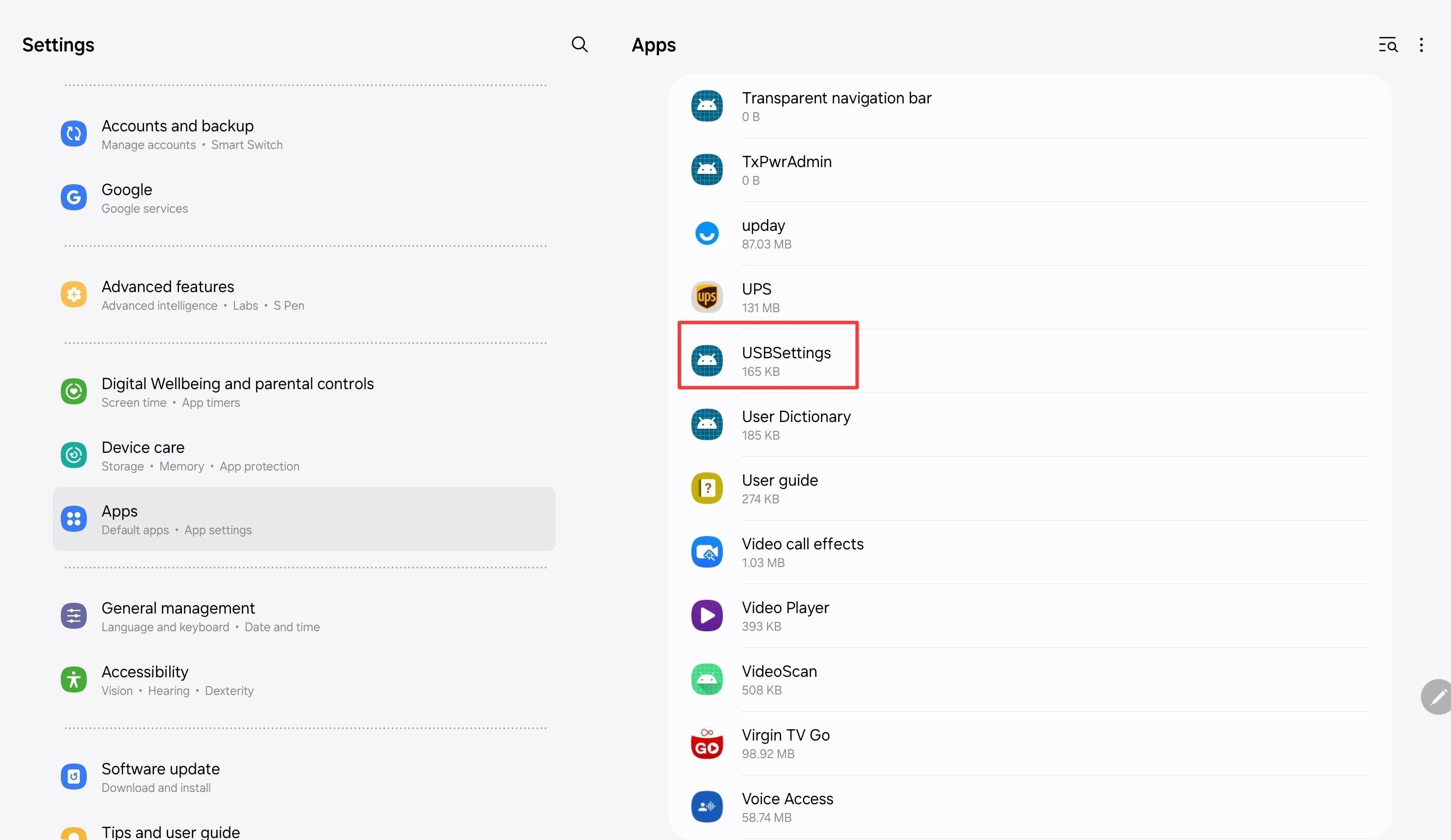Image resolution: width=1451 pixels, height=840 pixels.
Task: Select the upday app entry
Action: point(763,232)
